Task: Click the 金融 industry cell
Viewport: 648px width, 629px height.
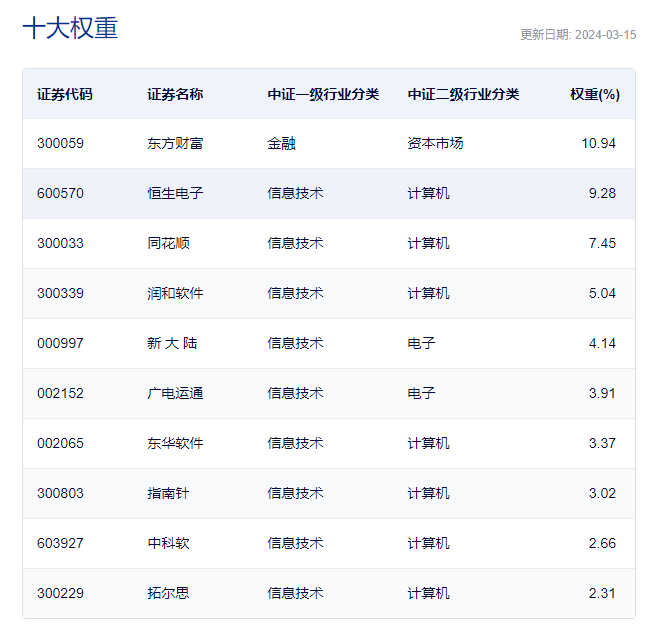Action: coord(281,143)
